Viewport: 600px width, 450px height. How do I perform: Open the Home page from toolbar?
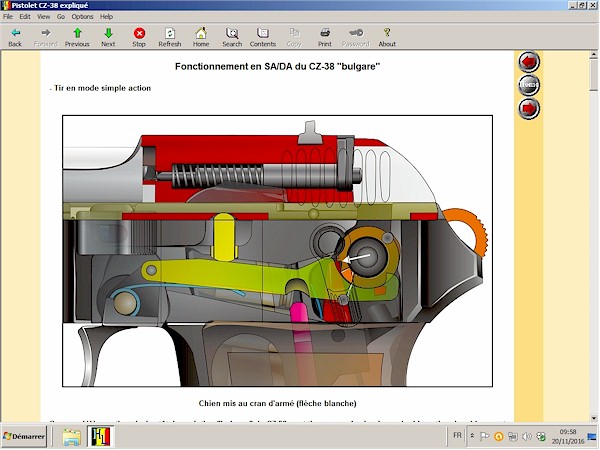201,38
